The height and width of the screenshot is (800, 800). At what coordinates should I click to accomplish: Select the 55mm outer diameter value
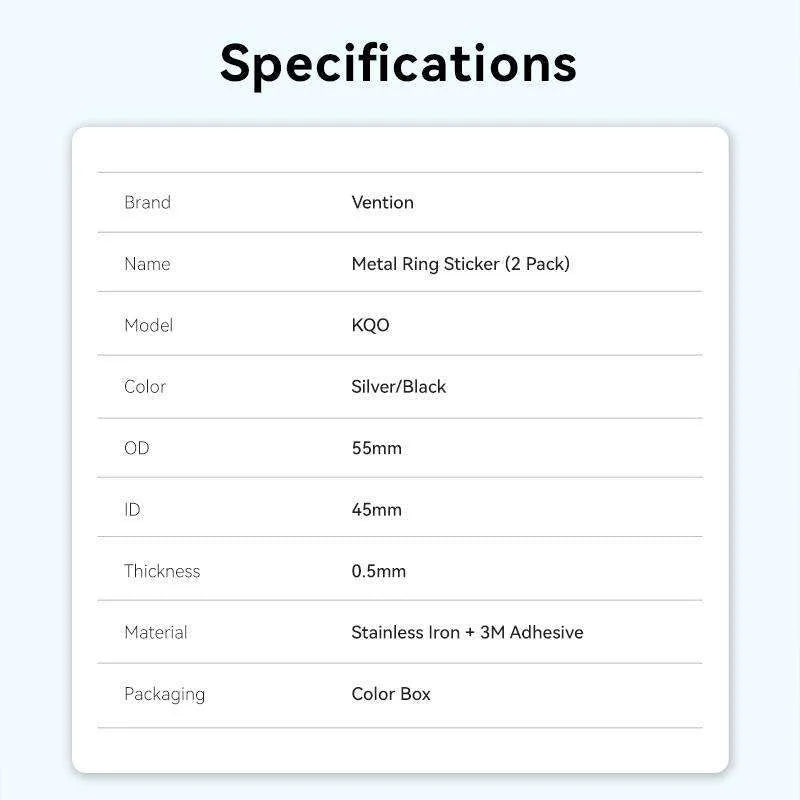click(376, 448)
